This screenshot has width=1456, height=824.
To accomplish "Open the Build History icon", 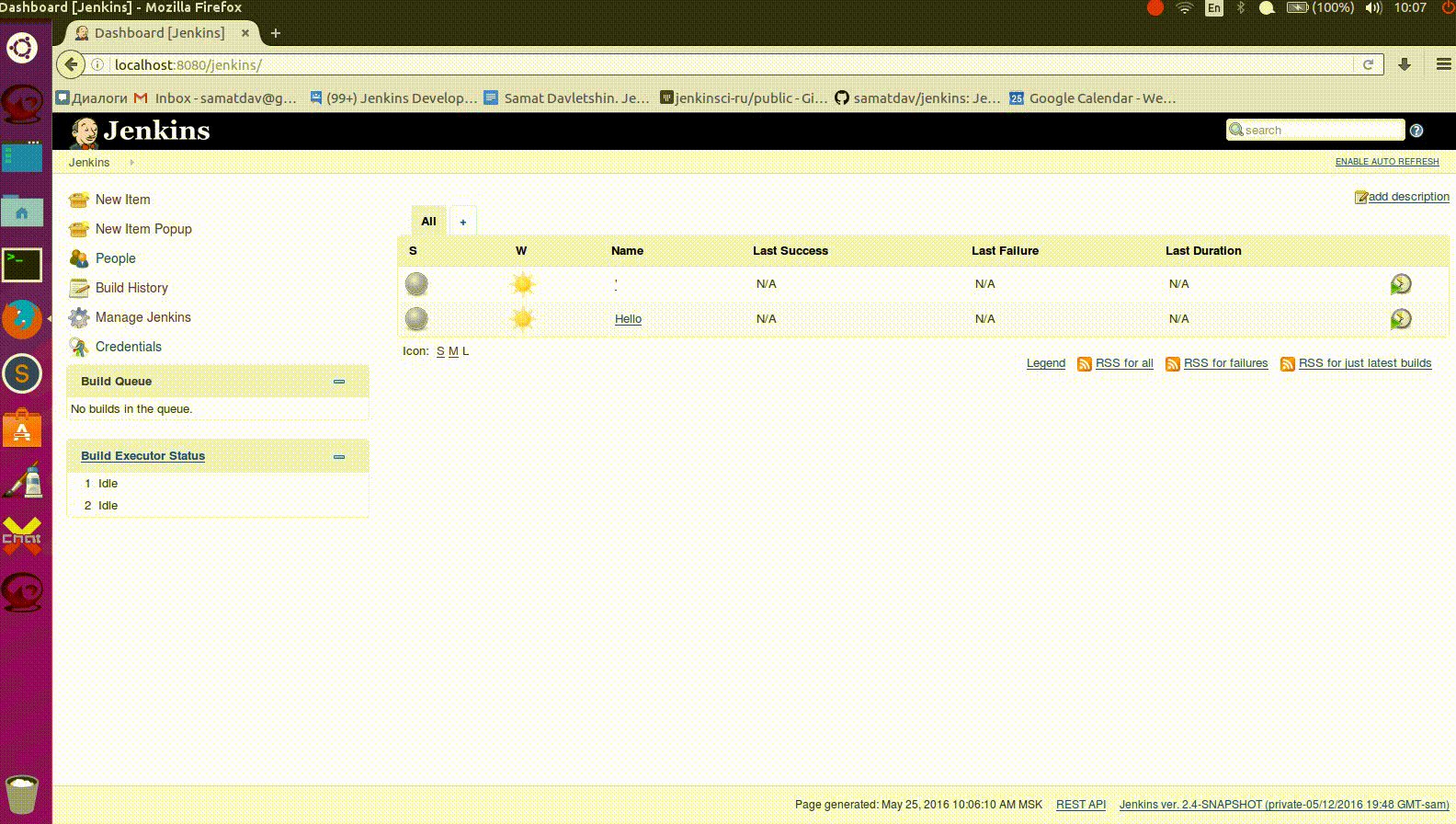I will click(x=79, y=288).
